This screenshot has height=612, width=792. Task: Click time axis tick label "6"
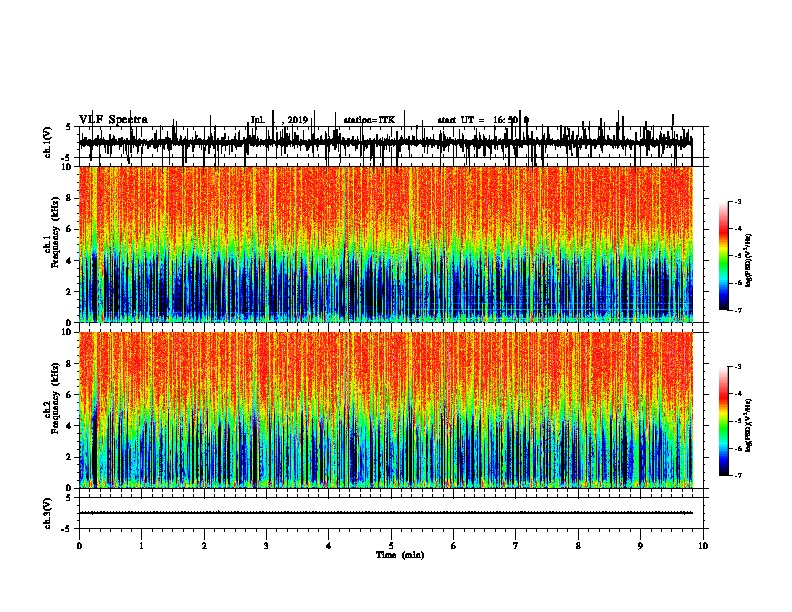(454, 546)
